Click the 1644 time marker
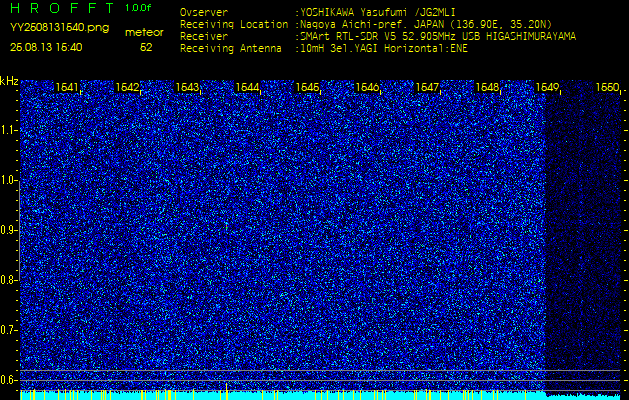 pos(247,87)
